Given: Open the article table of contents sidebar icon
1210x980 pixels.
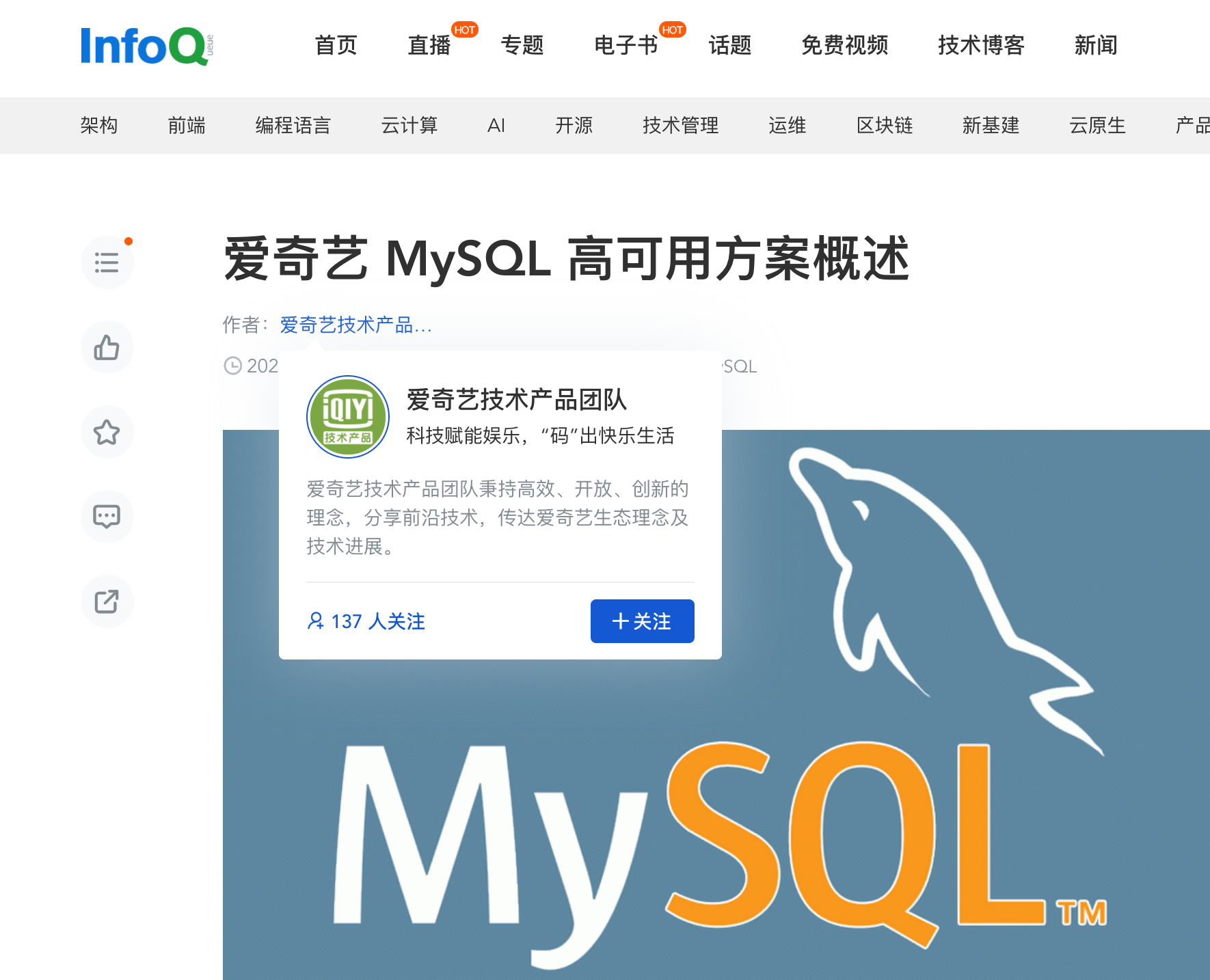Looking at the screenshot, I should pyautogui.click(x=107, y=262).
